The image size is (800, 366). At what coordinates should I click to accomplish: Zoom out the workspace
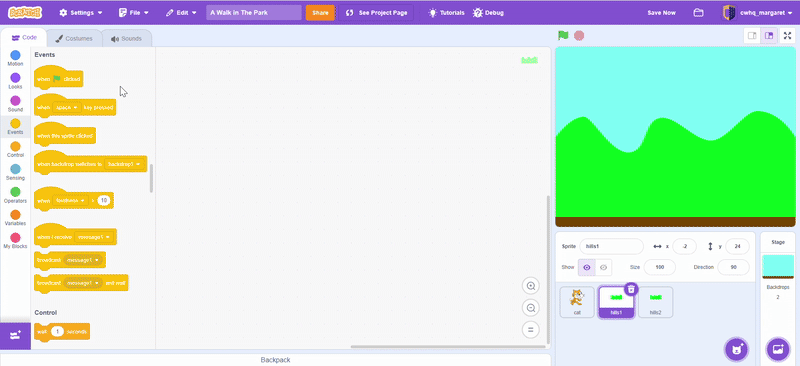point(531,308)
